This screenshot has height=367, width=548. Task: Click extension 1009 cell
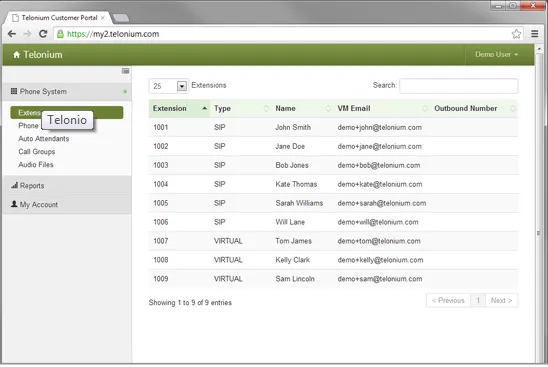click(161, 279)
